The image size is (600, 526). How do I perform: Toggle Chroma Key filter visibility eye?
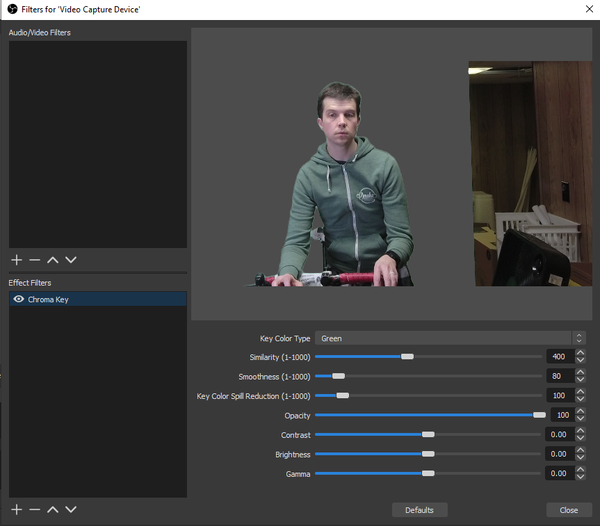[x=18, y=299]
